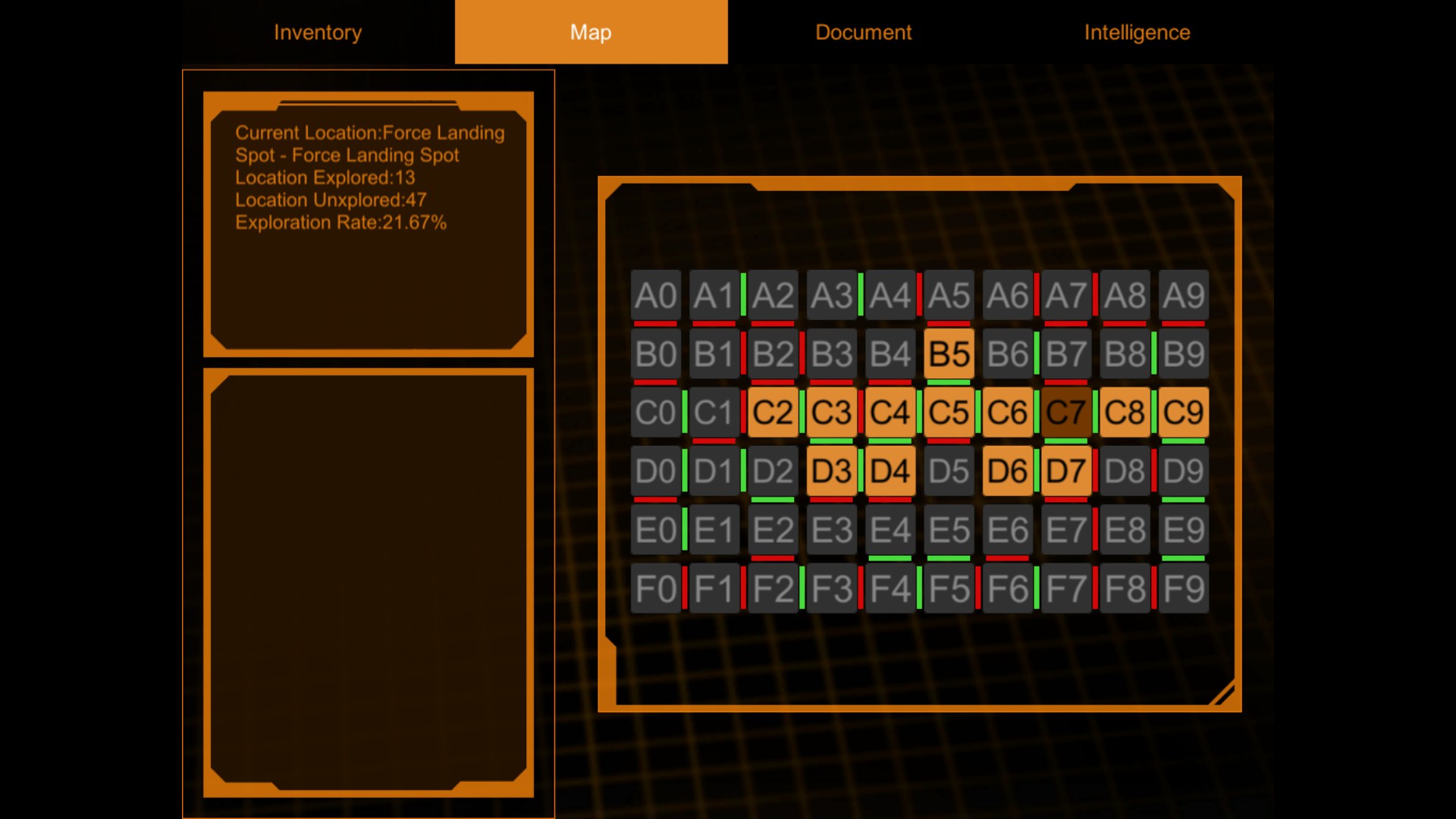1456x819 pixels.
Task: Click explored cell C9
Action: coord(1184,413)
